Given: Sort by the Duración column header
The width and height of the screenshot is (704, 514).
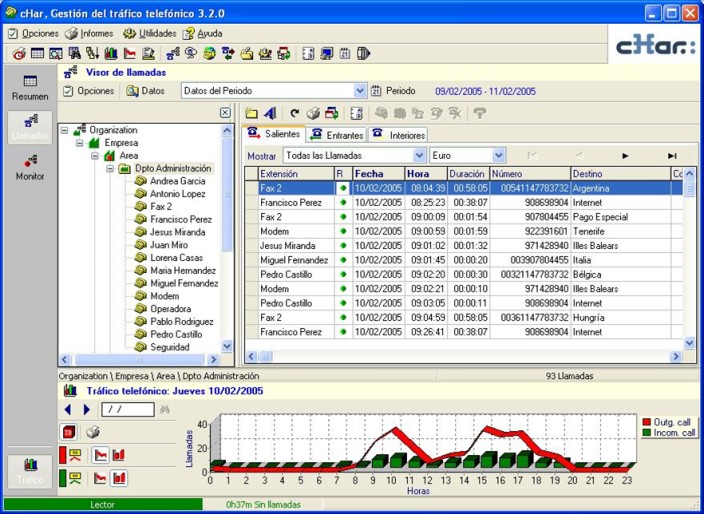Looking at the screenshot, I should pyautogui.click(x=467, y=174).
